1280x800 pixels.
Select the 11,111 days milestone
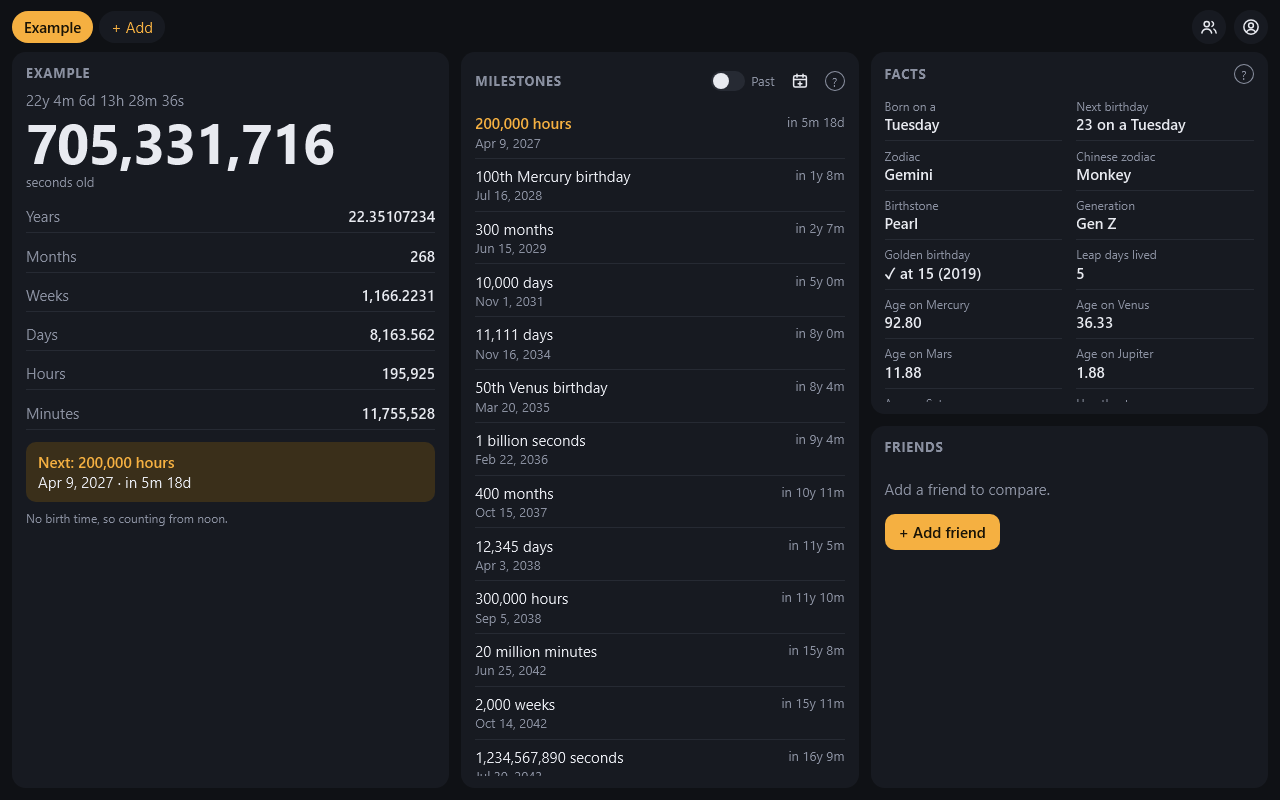[x=660, y=344]
